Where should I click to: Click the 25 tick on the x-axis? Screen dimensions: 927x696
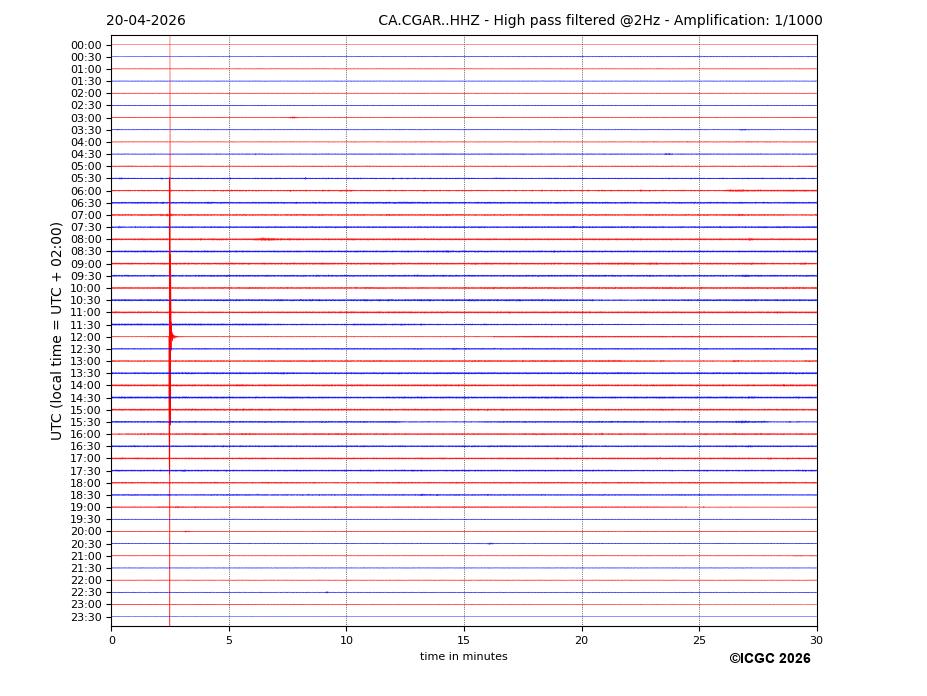click(699, 640)
